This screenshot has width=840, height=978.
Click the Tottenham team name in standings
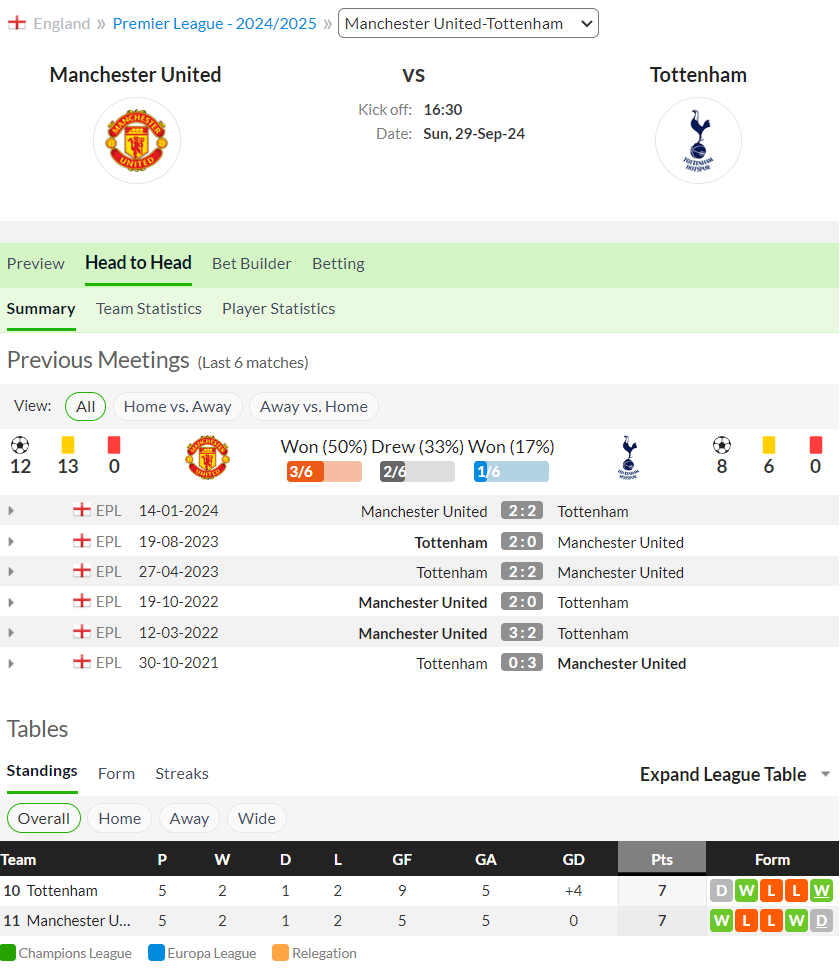pos(62,891)
